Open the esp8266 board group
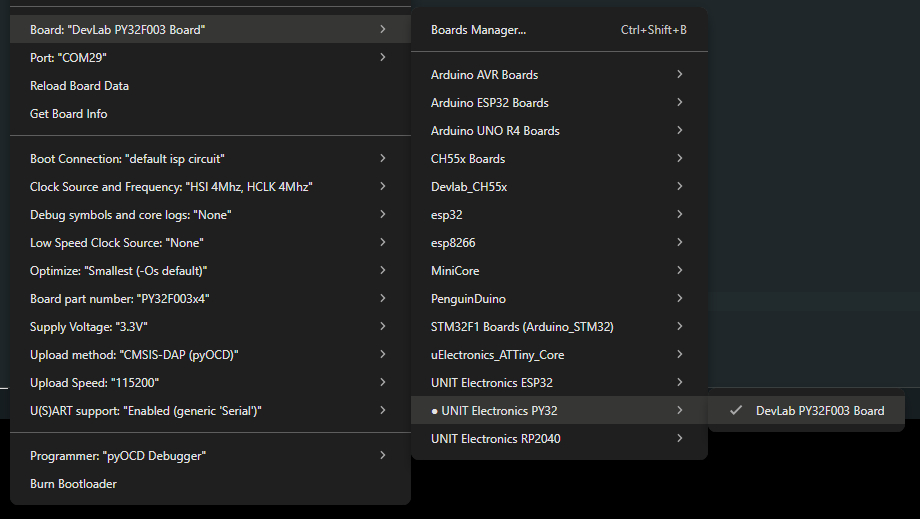The image size is (920, 519). pos(452,243)
